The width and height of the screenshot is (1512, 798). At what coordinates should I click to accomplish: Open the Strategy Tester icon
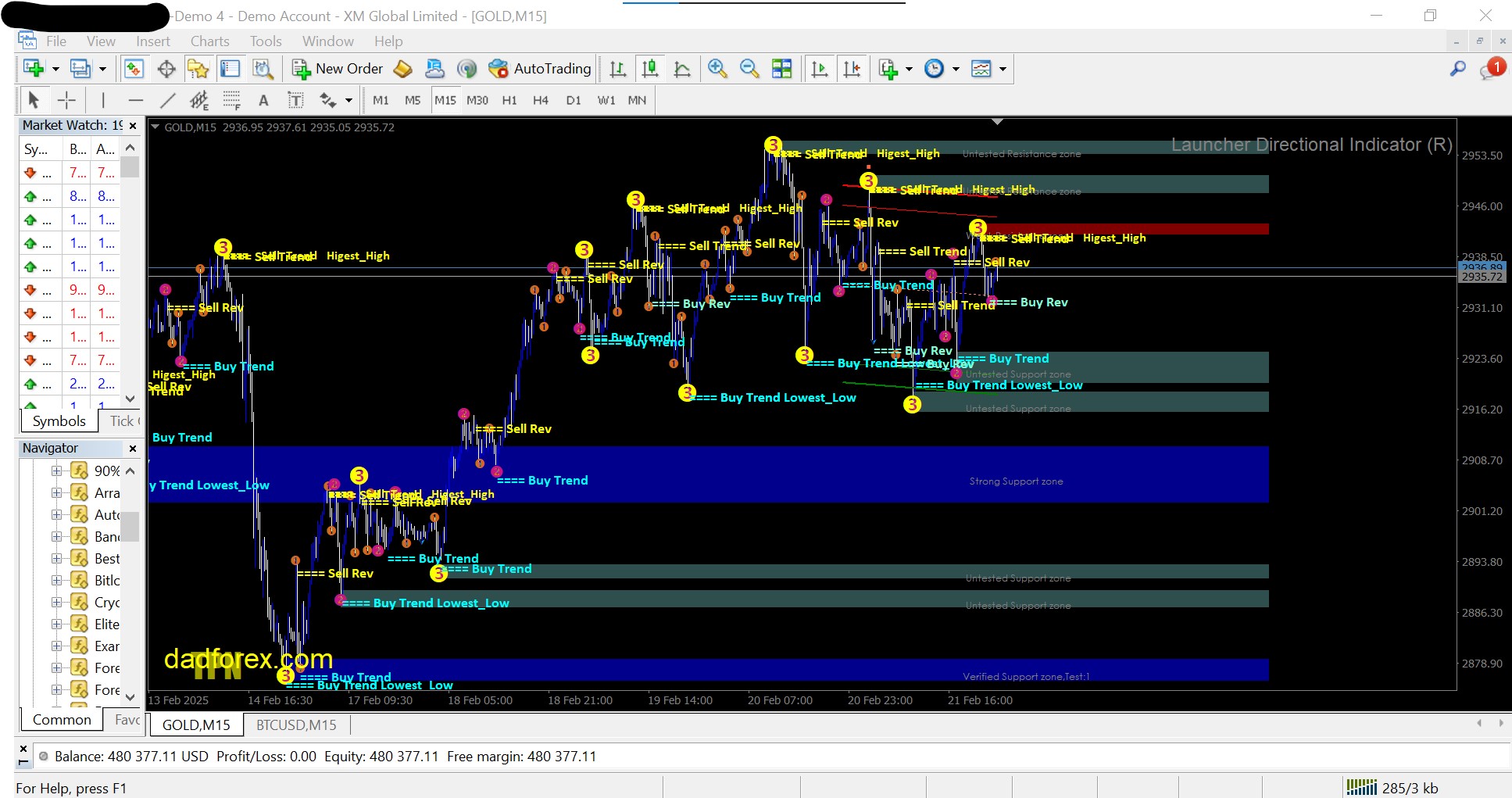coord(263,69)
